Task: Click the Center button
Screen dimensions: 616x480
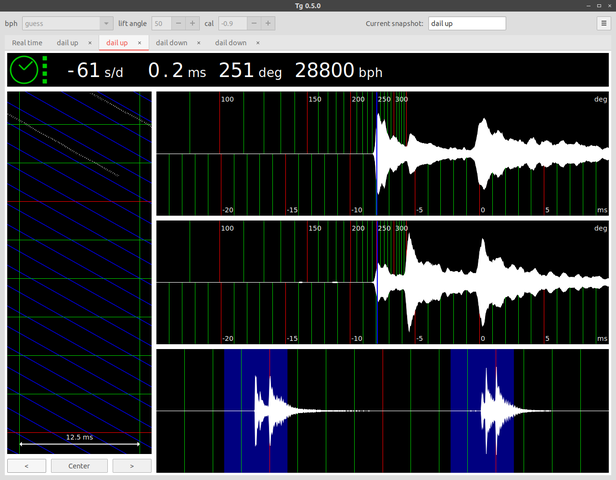Action: click(x=79, y=466)
